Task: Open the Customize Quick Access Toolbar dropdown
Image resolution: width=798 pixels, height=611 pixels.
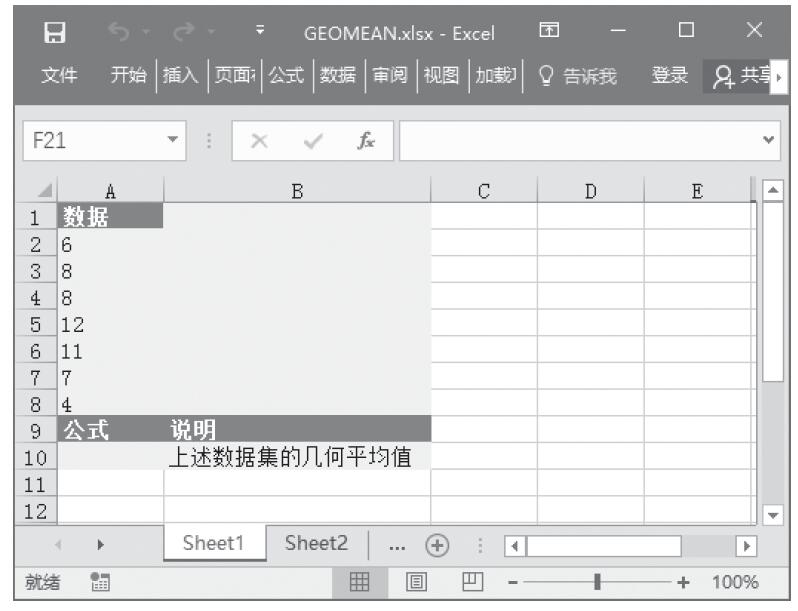Action: point(259,33)
